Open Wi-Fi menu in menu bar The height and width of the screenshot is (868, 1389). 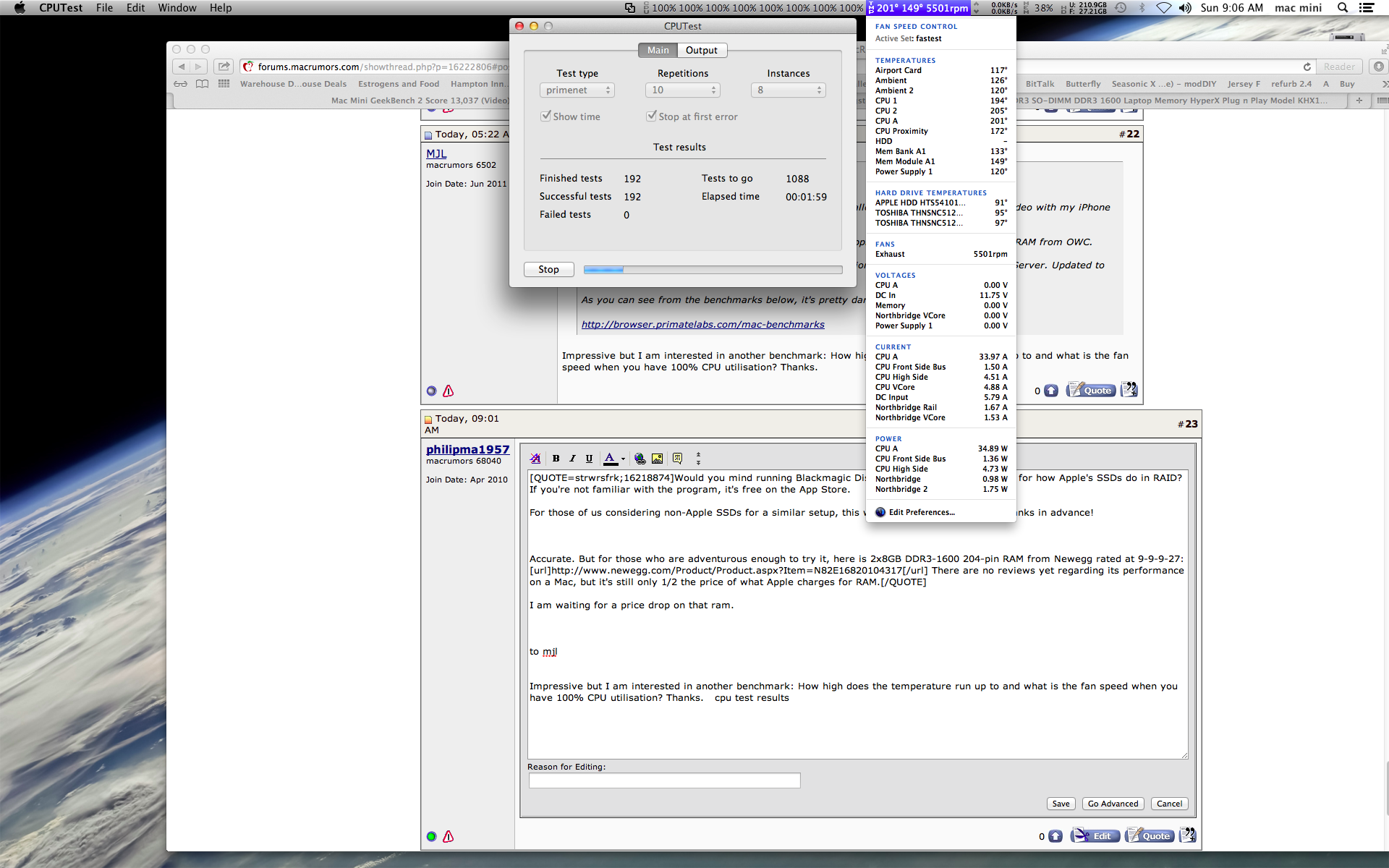[1163, 8]
